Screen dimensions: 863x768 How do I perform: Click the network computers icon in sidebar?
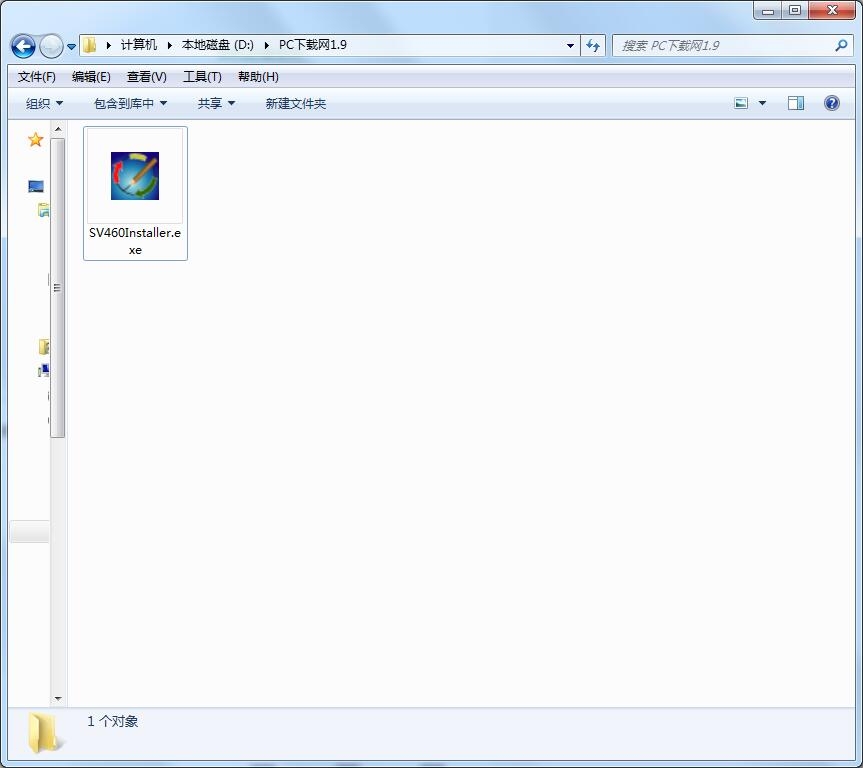(43, 371)
